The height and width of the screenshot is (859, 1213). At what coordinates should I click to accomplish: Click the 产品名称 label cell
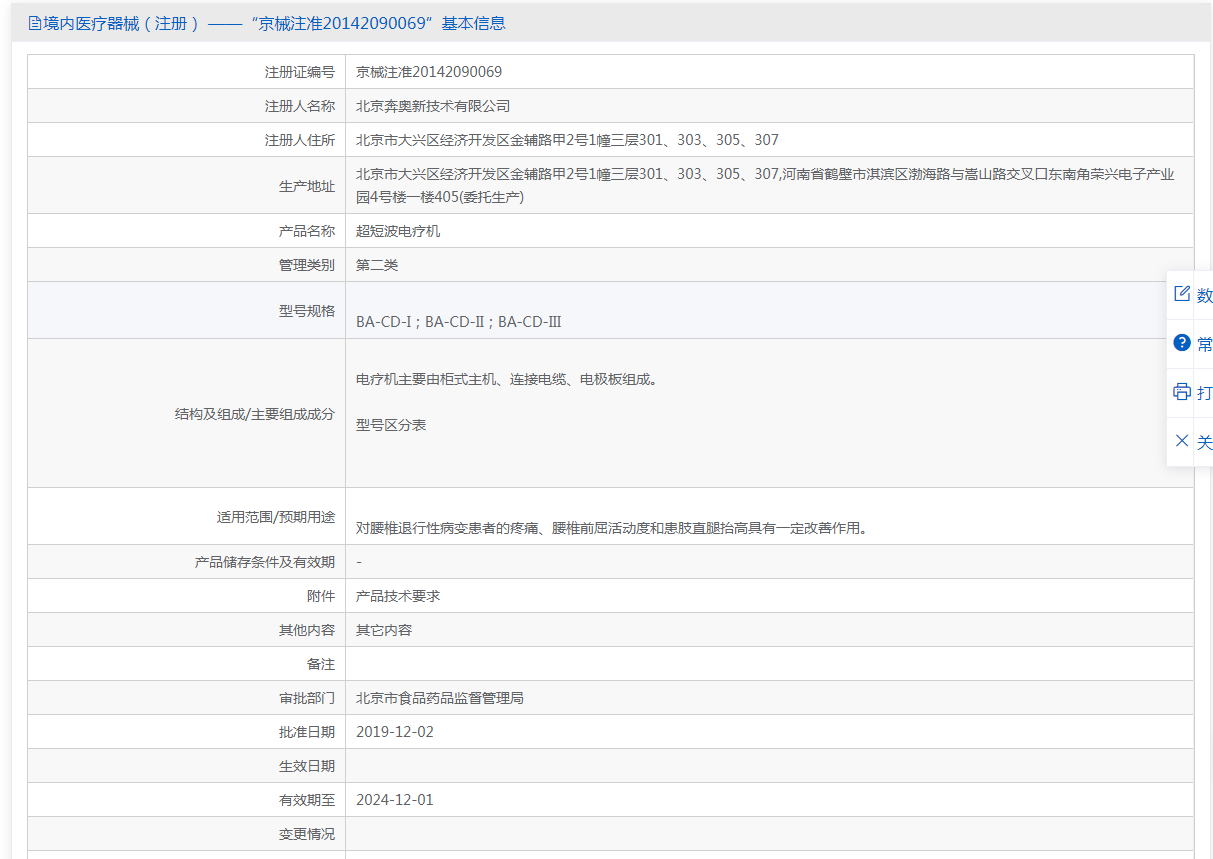point(186,231)
